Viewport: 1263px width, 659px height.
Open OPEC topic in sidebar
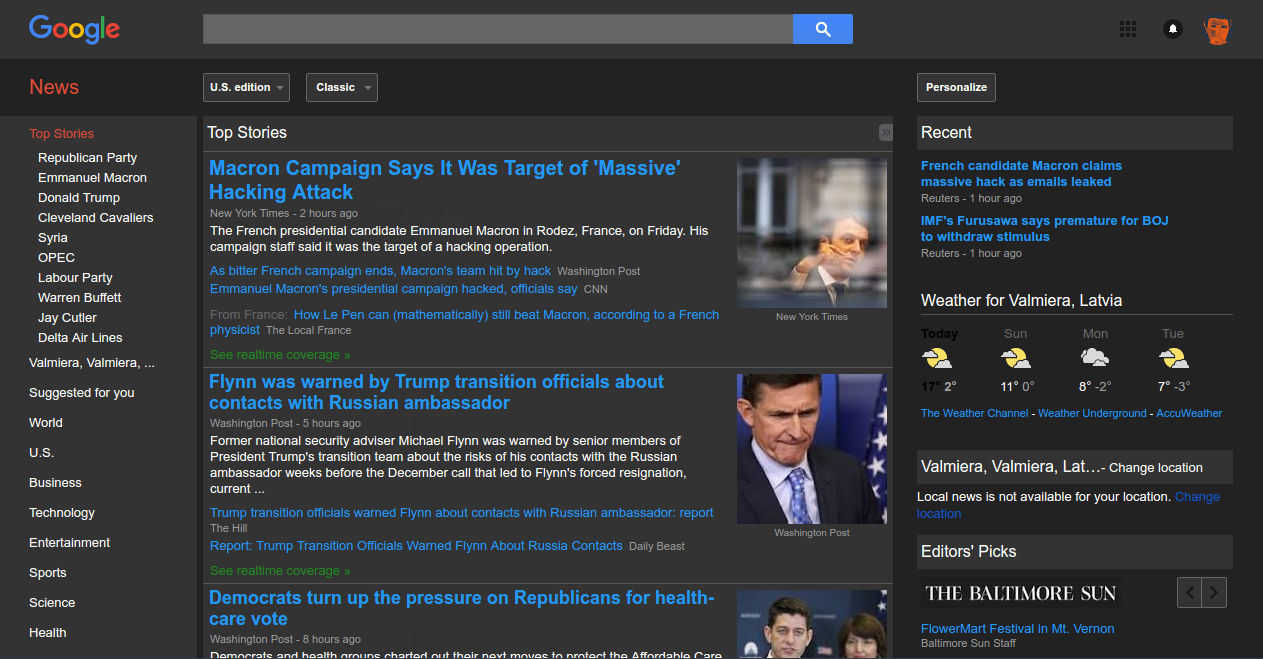click(56, 257)
